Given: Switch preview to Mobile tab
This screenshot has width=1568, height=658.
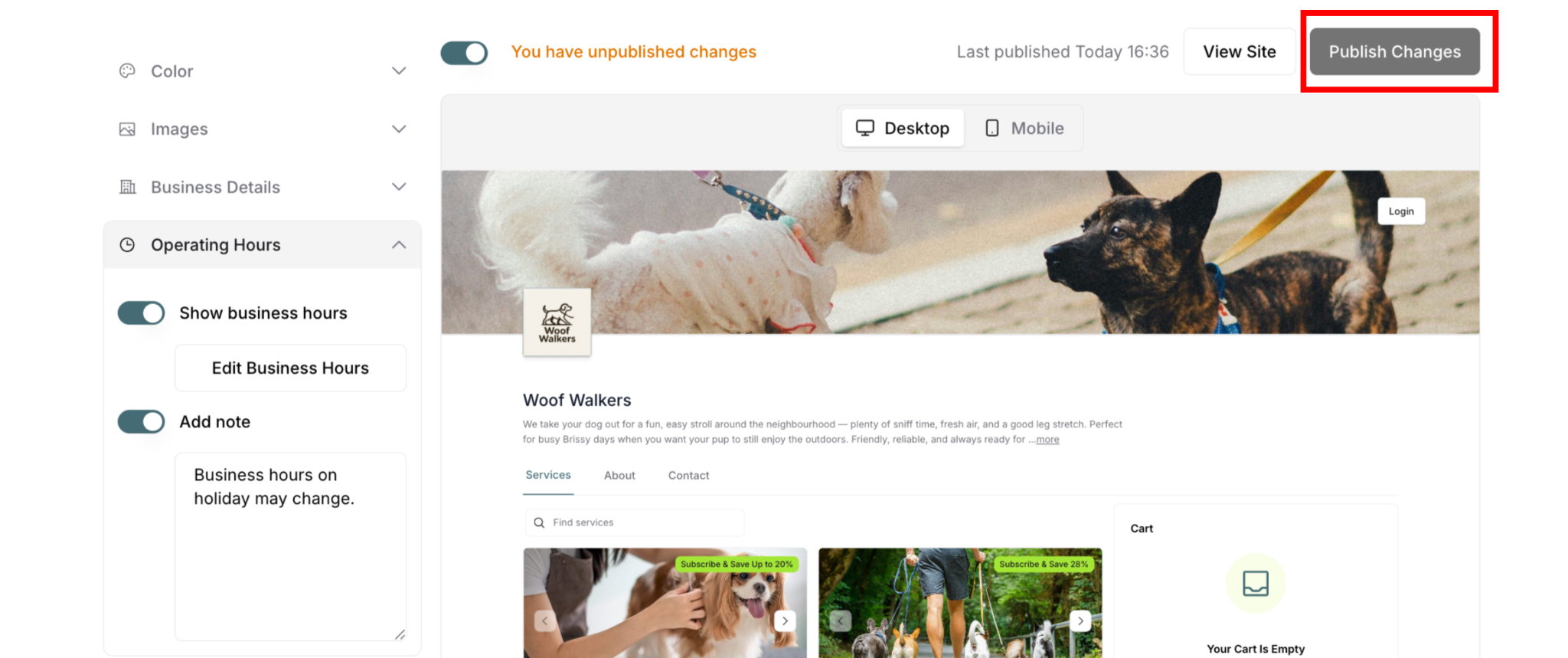Looking at the screenshot, I should pos(1024,128).
